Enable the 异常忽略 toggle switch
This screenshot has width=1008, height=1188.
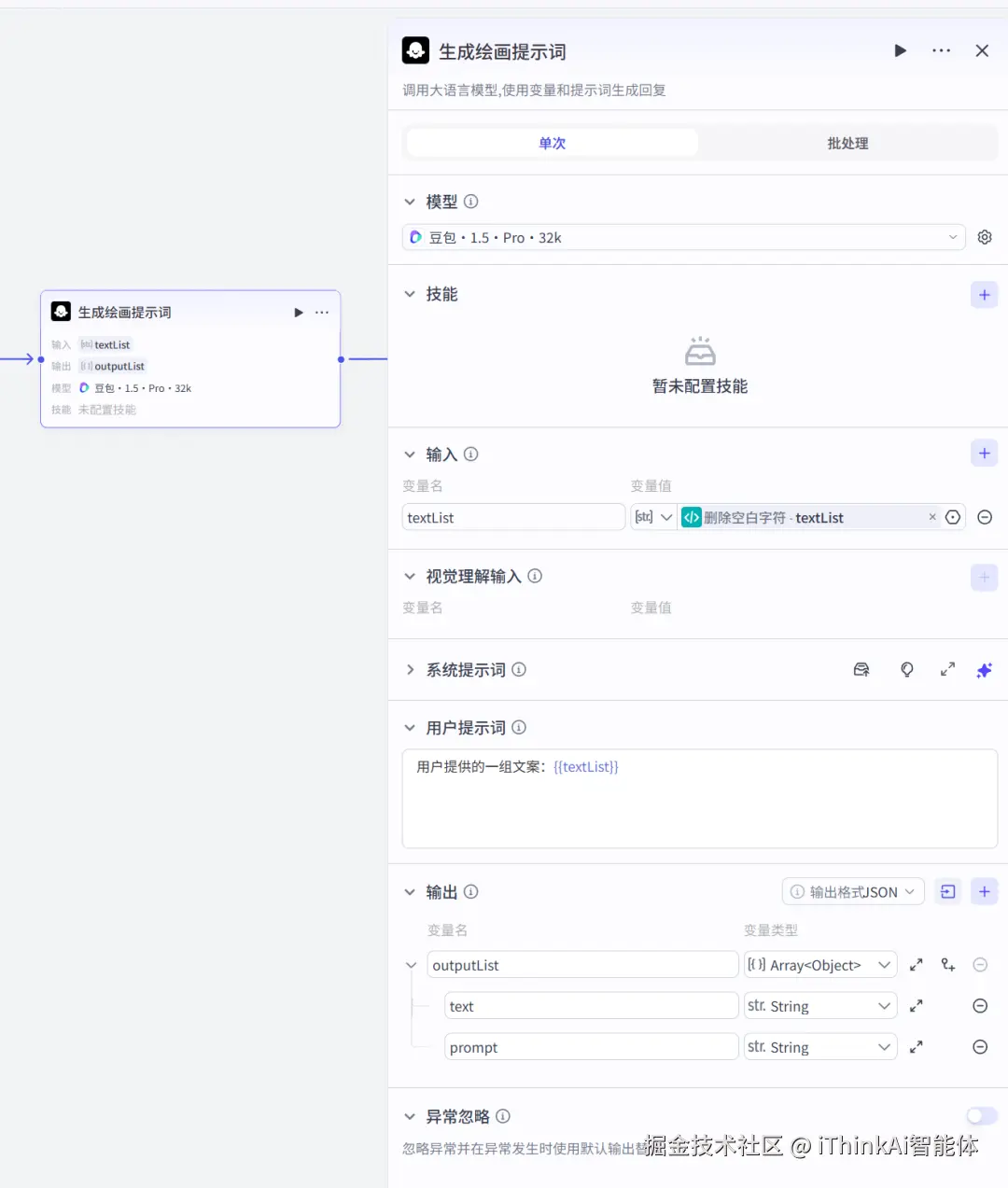982,1116
